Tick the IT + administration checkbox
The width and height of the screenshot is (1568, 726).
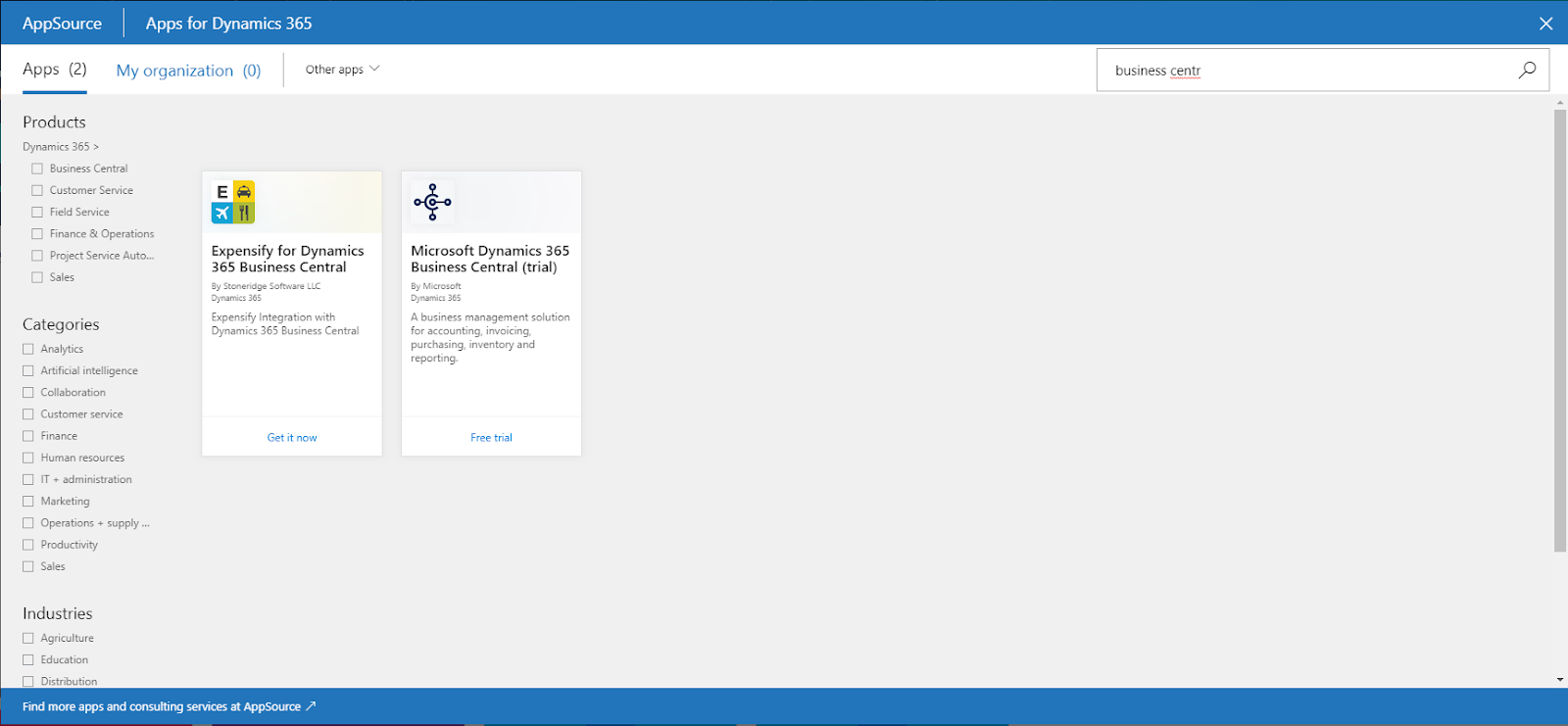tap(28, 479)
